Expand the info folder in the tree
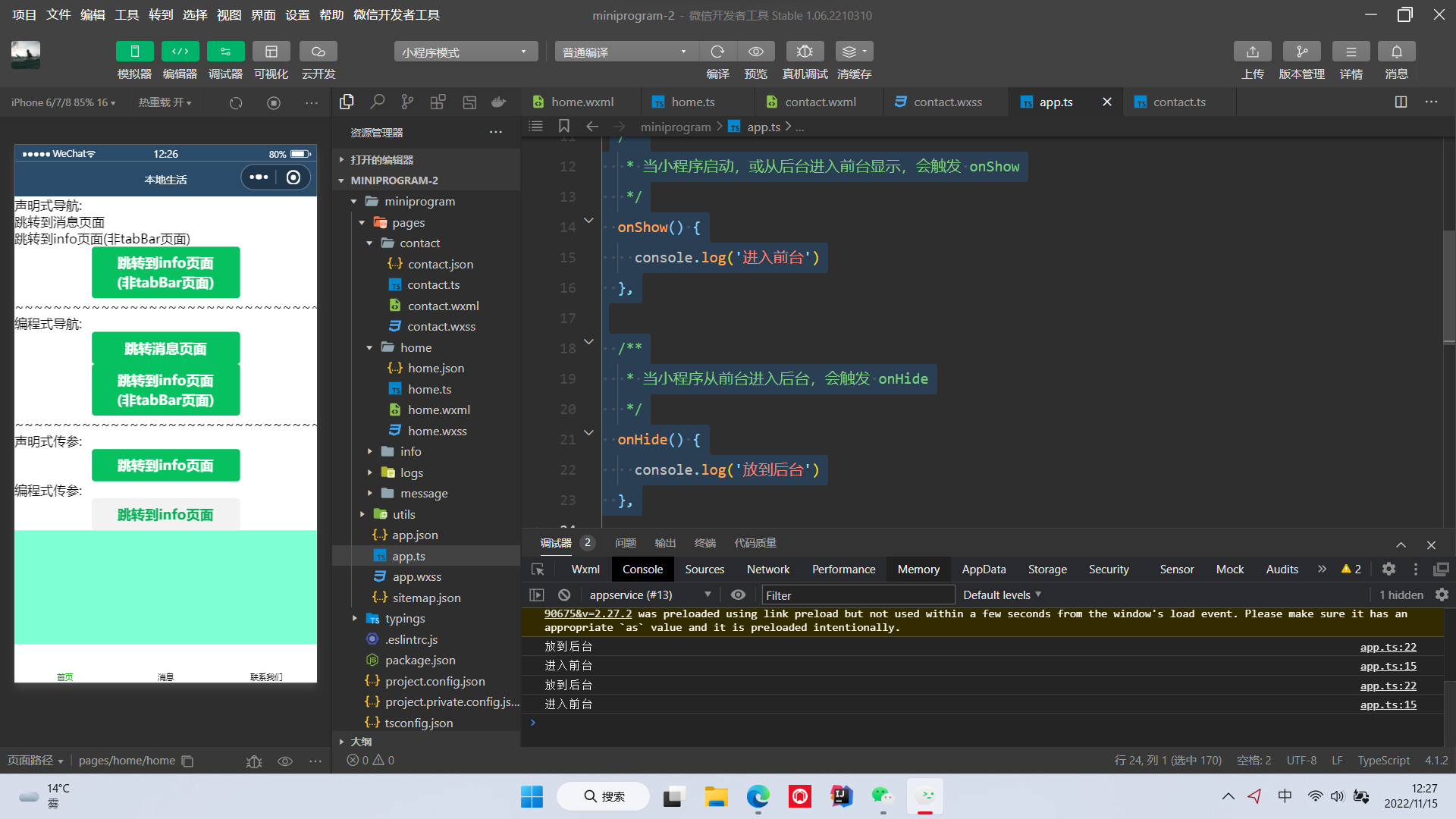 (410, 452)
